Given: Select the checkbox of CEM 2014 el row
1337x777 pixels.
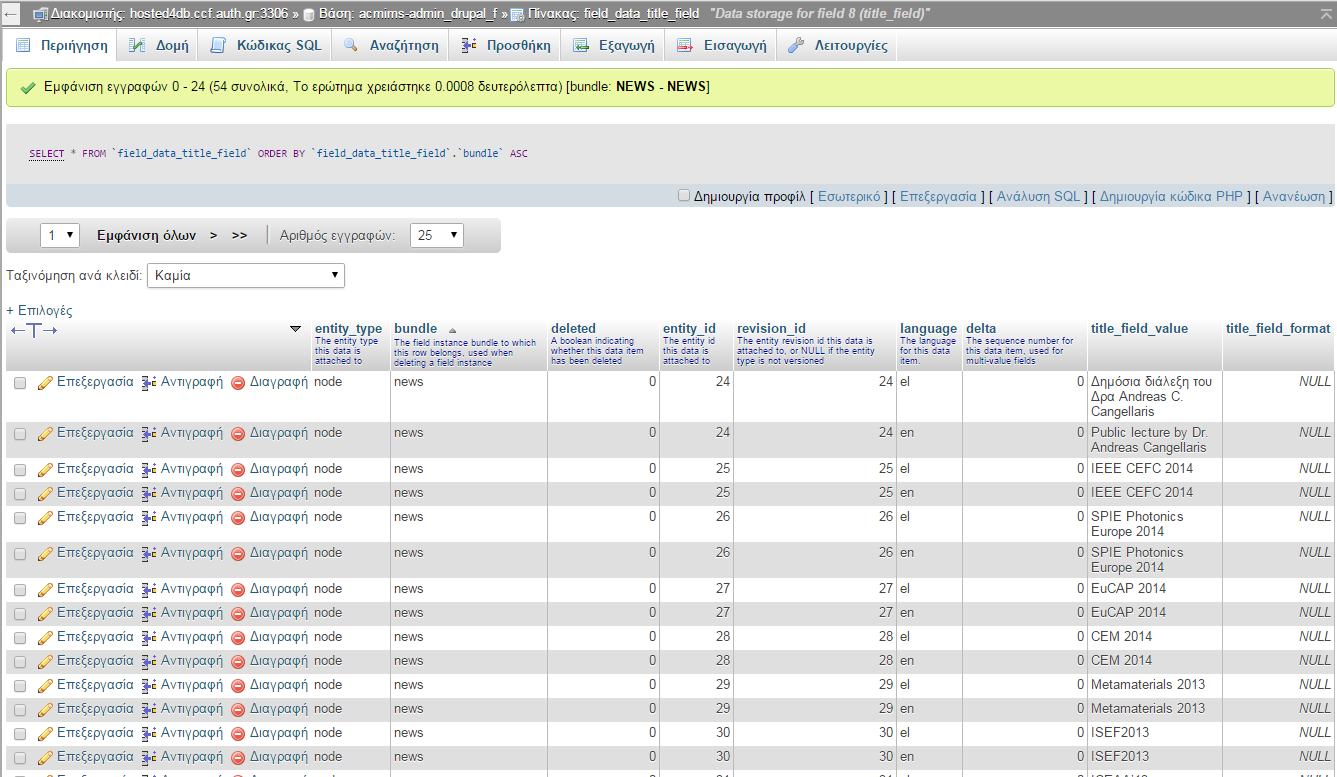Looking at the screenshot, I should tap(20, 638).
